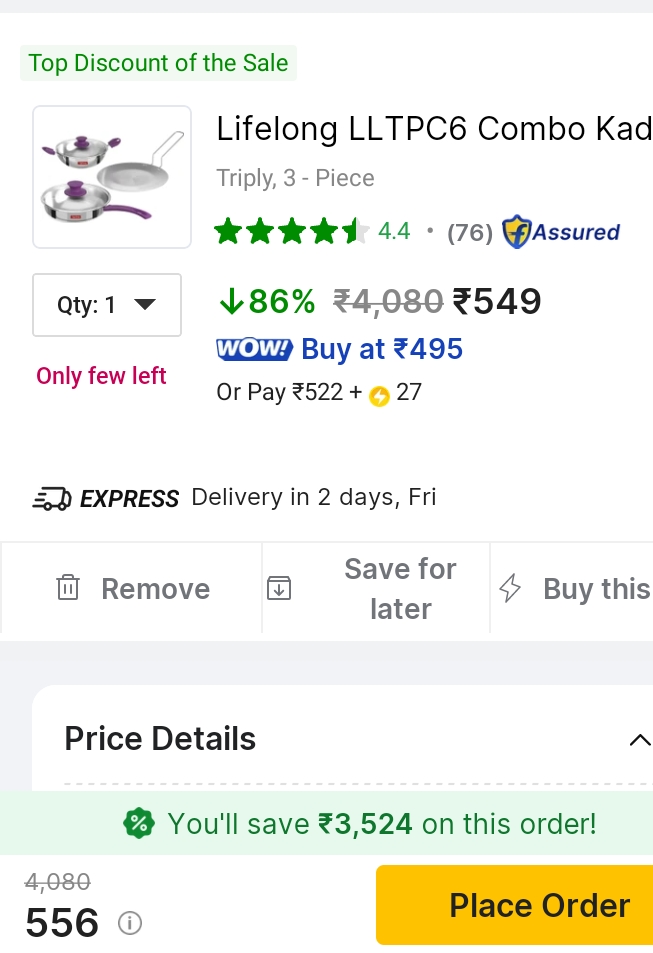Image resolution: width=653 pixels, height=953 pixels.
Task: Tap the WOW! deal badge
Action: click(254, 350)
